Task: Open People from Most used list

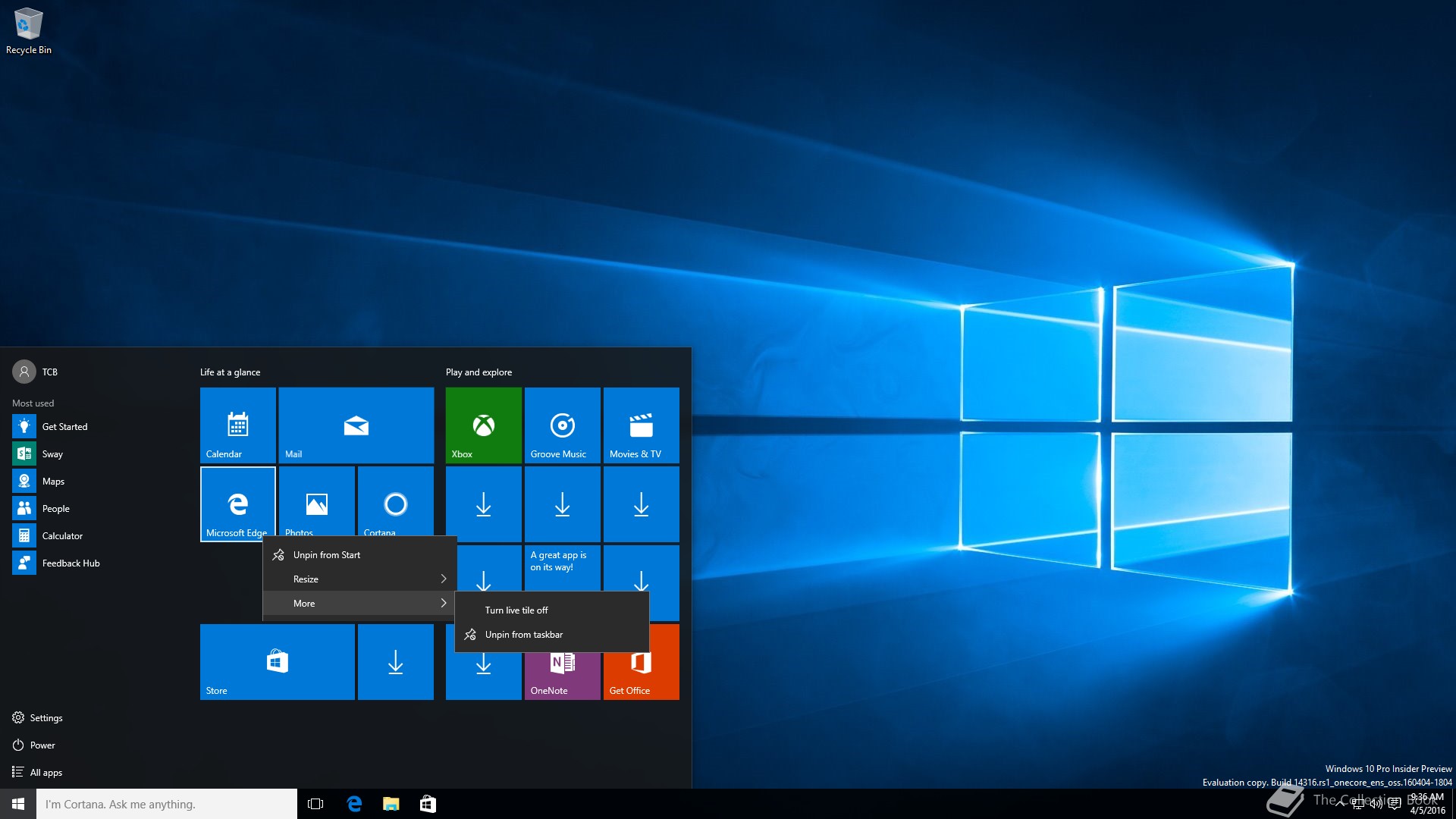Action: (x=55, y=508)
